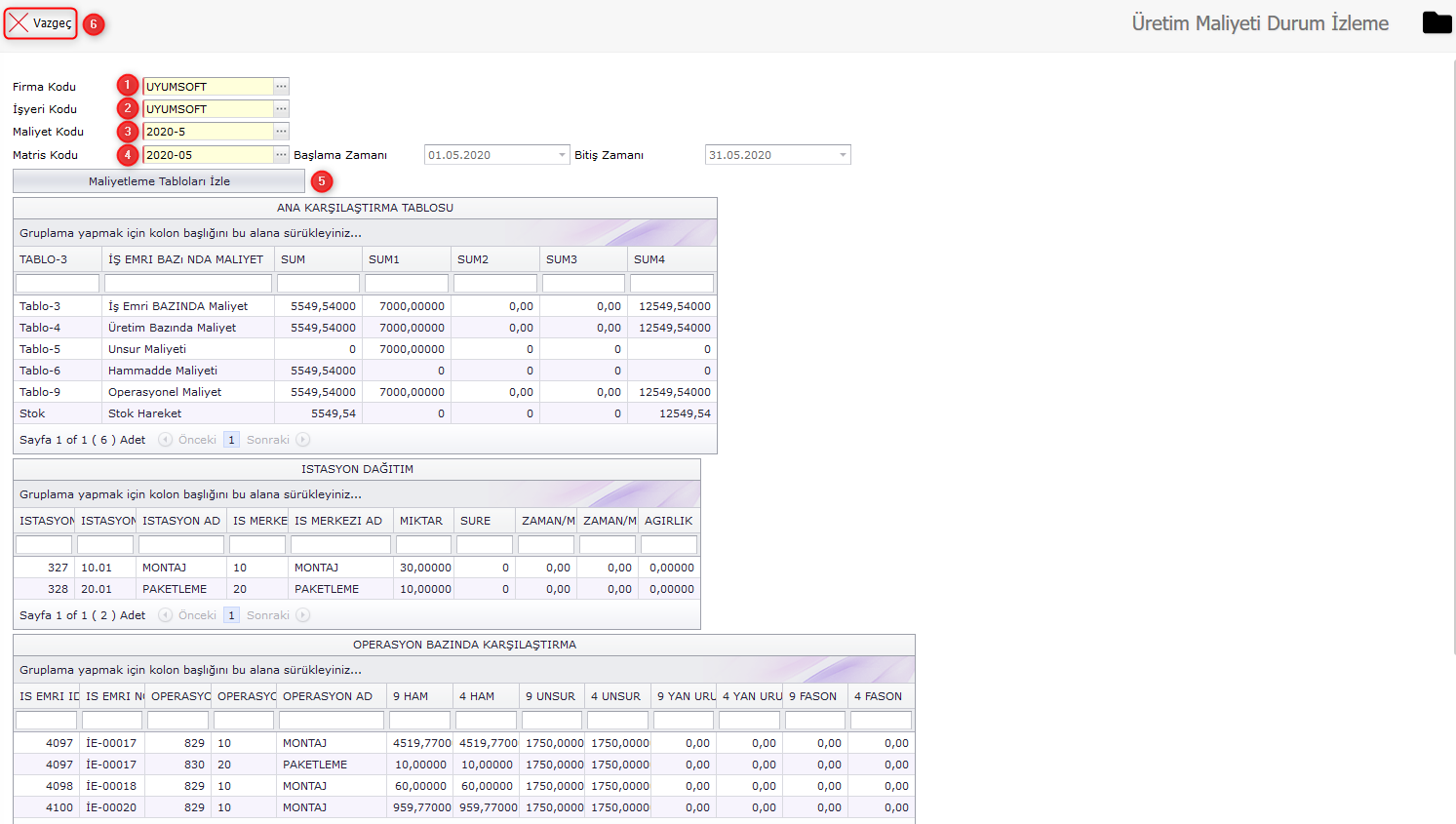The height and width of the screenshot is (824, 1456).
Task: Click filter box under the SUM2 column
Action: [495, 283]
